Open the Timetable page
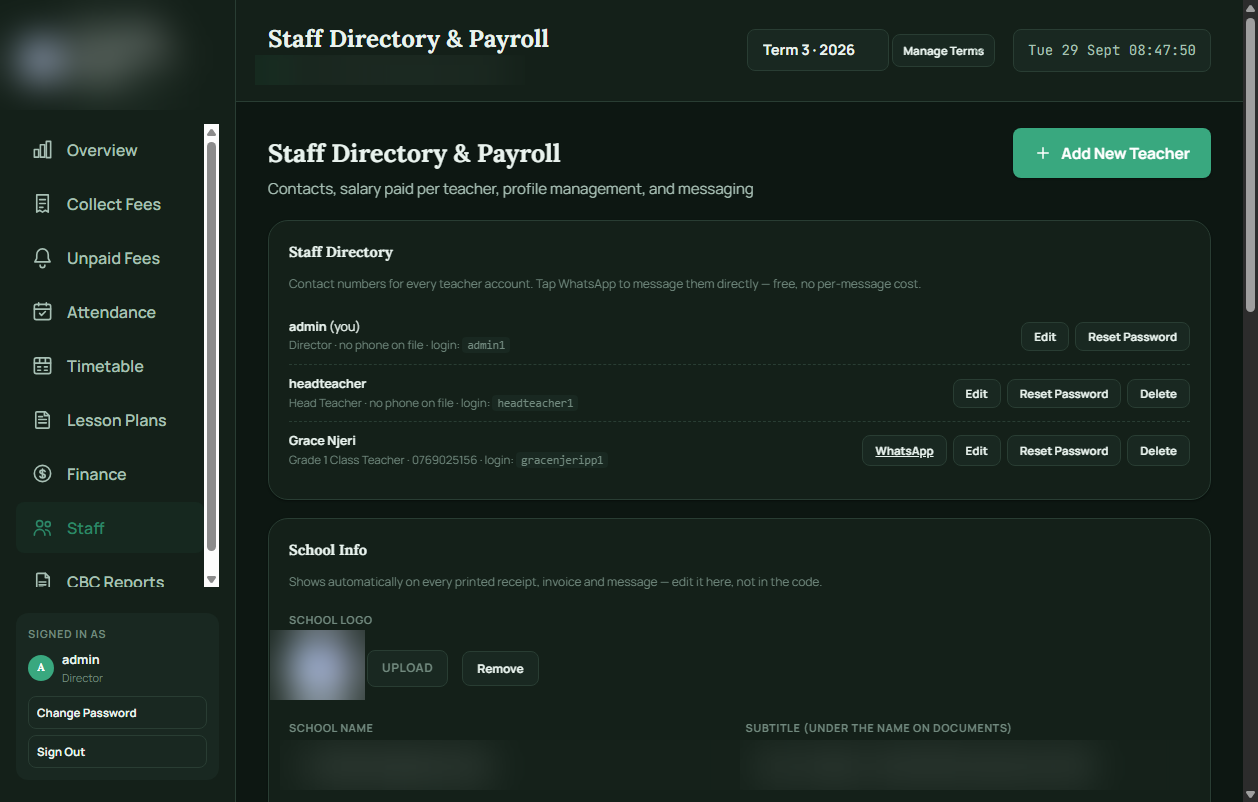The width and height of the screenshot is (1258, 802). coord(109,366)
